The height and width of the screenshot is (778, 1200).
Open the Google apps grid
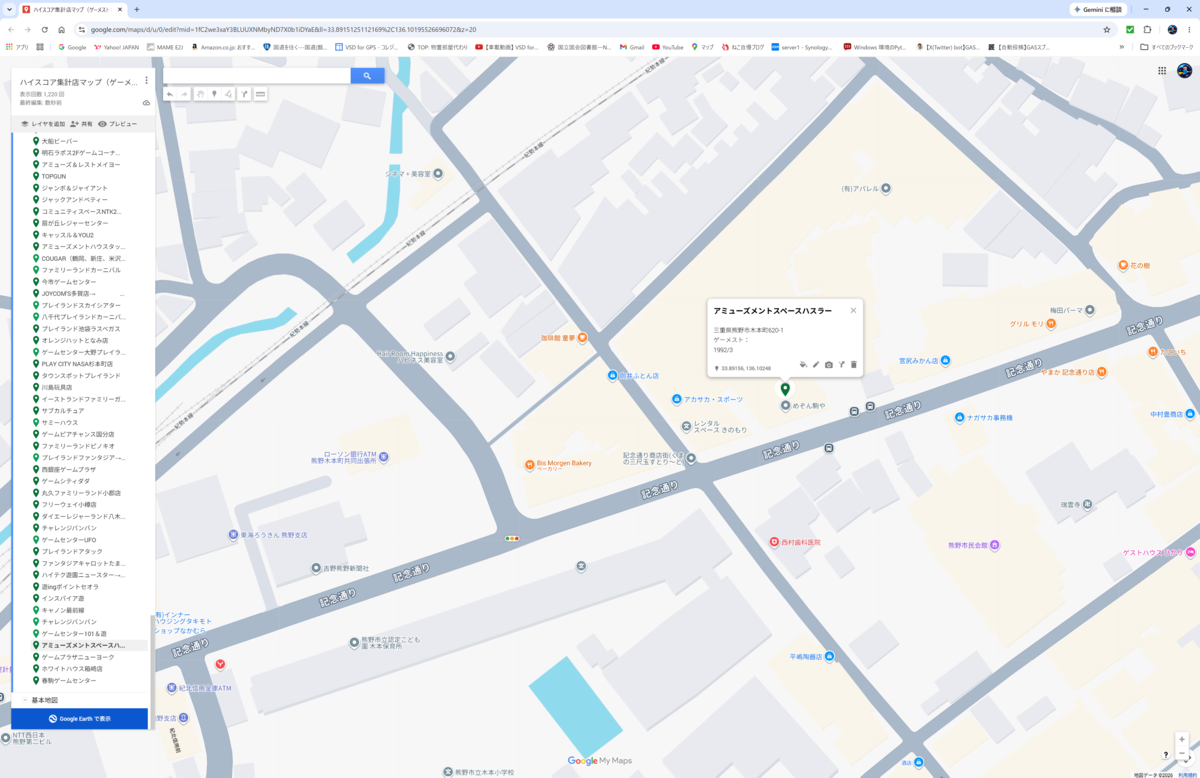click(1162, 71)
